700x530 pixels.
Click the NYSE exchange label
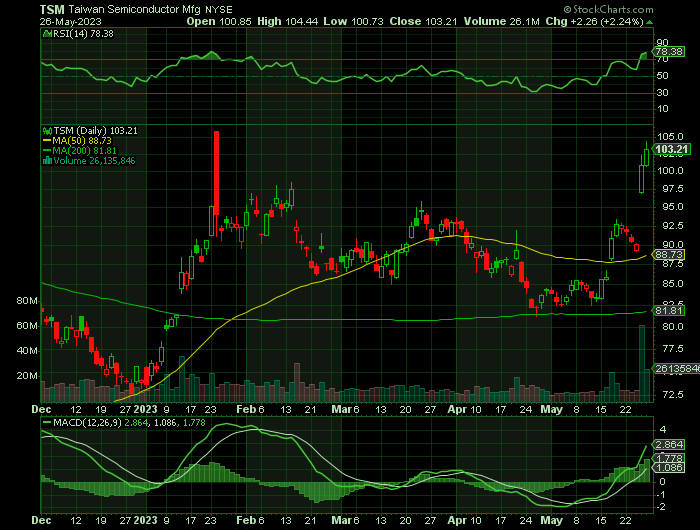coord(219,10)
